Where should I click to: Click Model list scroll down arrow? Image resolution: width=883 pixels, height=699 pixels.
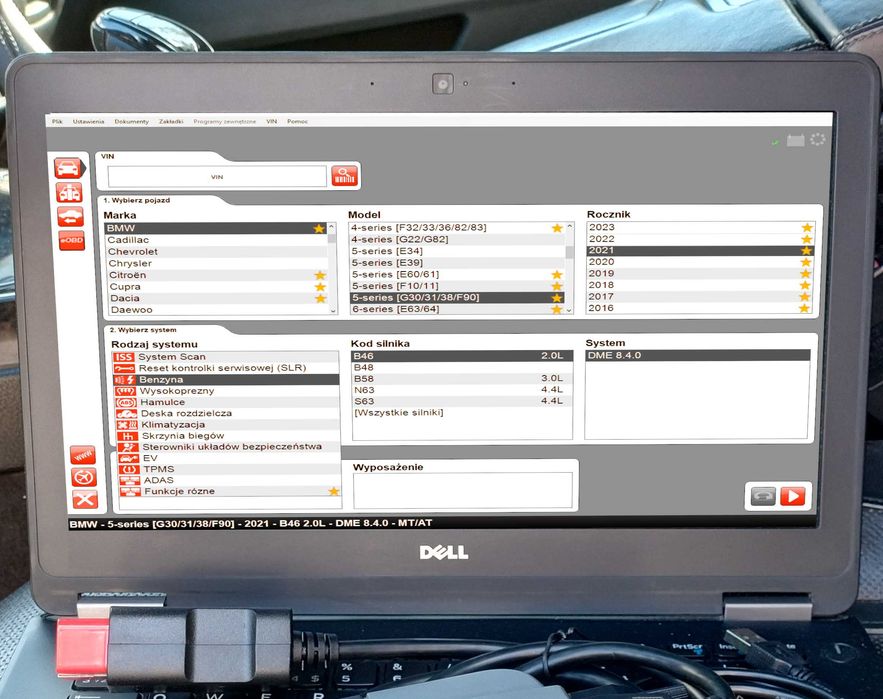click(x=569, y=310)
